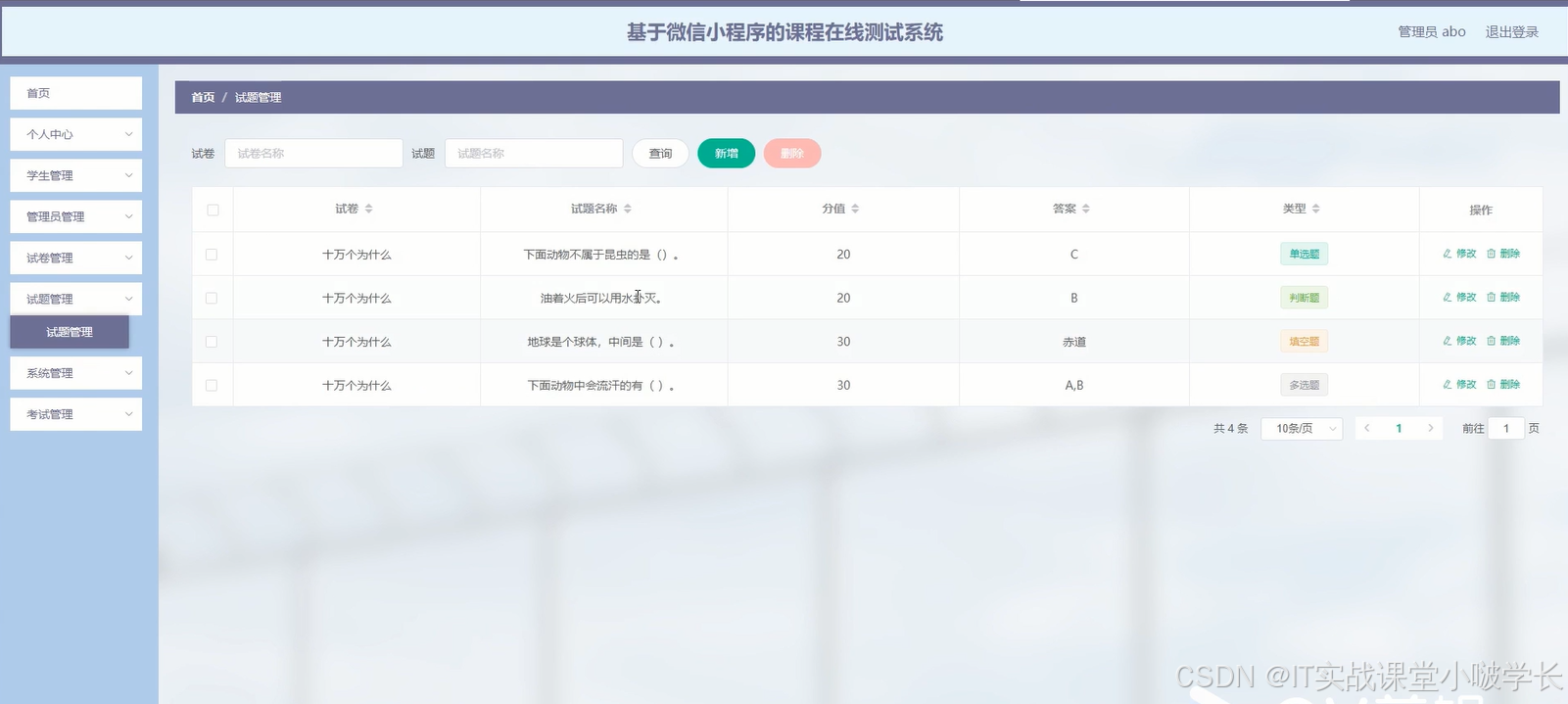Viewport: 1568px width, 704px height.
Task: Check the row for 地球是个球体
Action: pyautogui.click(x=212, y=342)
